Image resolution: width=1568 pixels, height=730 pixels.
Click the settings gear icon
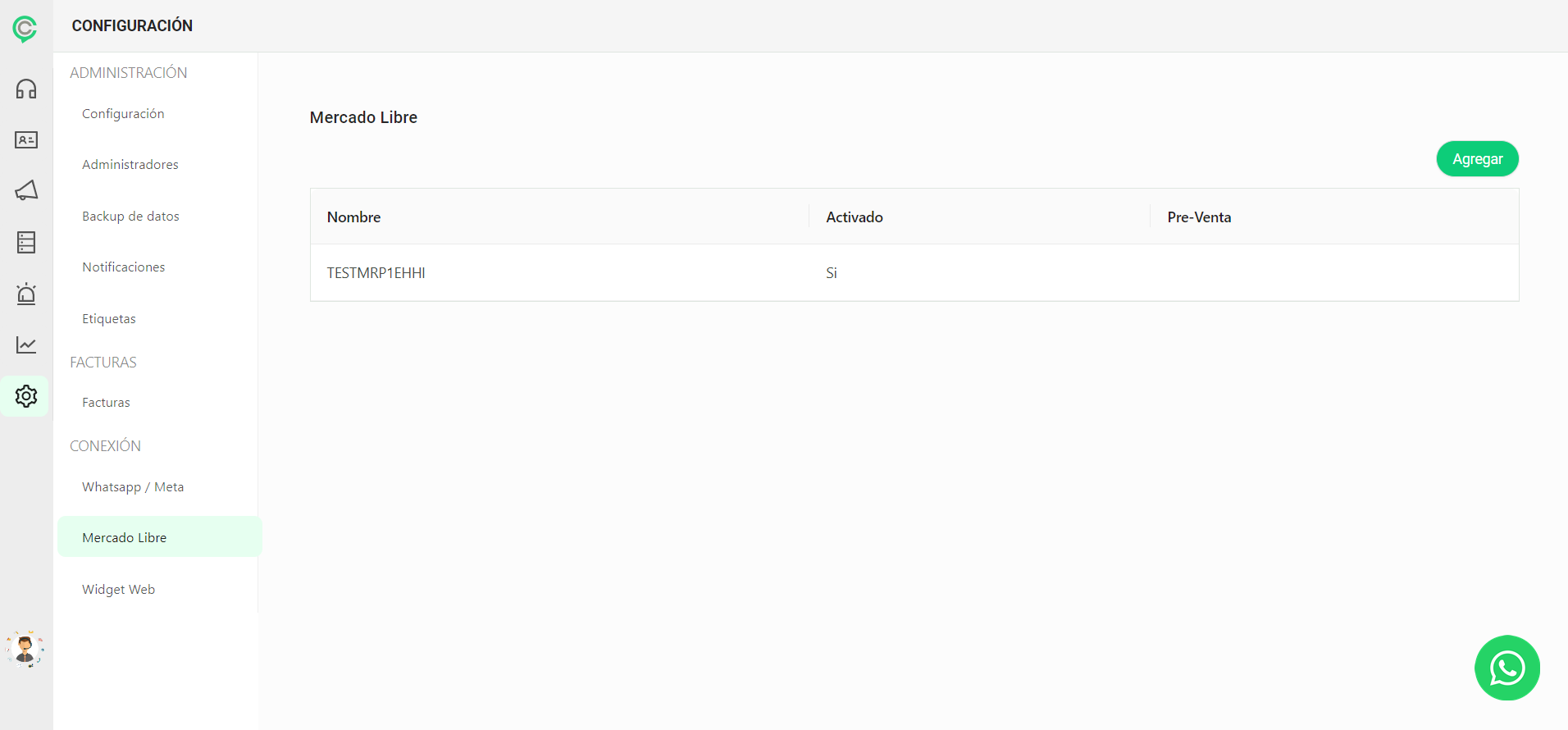coord(26,396)
